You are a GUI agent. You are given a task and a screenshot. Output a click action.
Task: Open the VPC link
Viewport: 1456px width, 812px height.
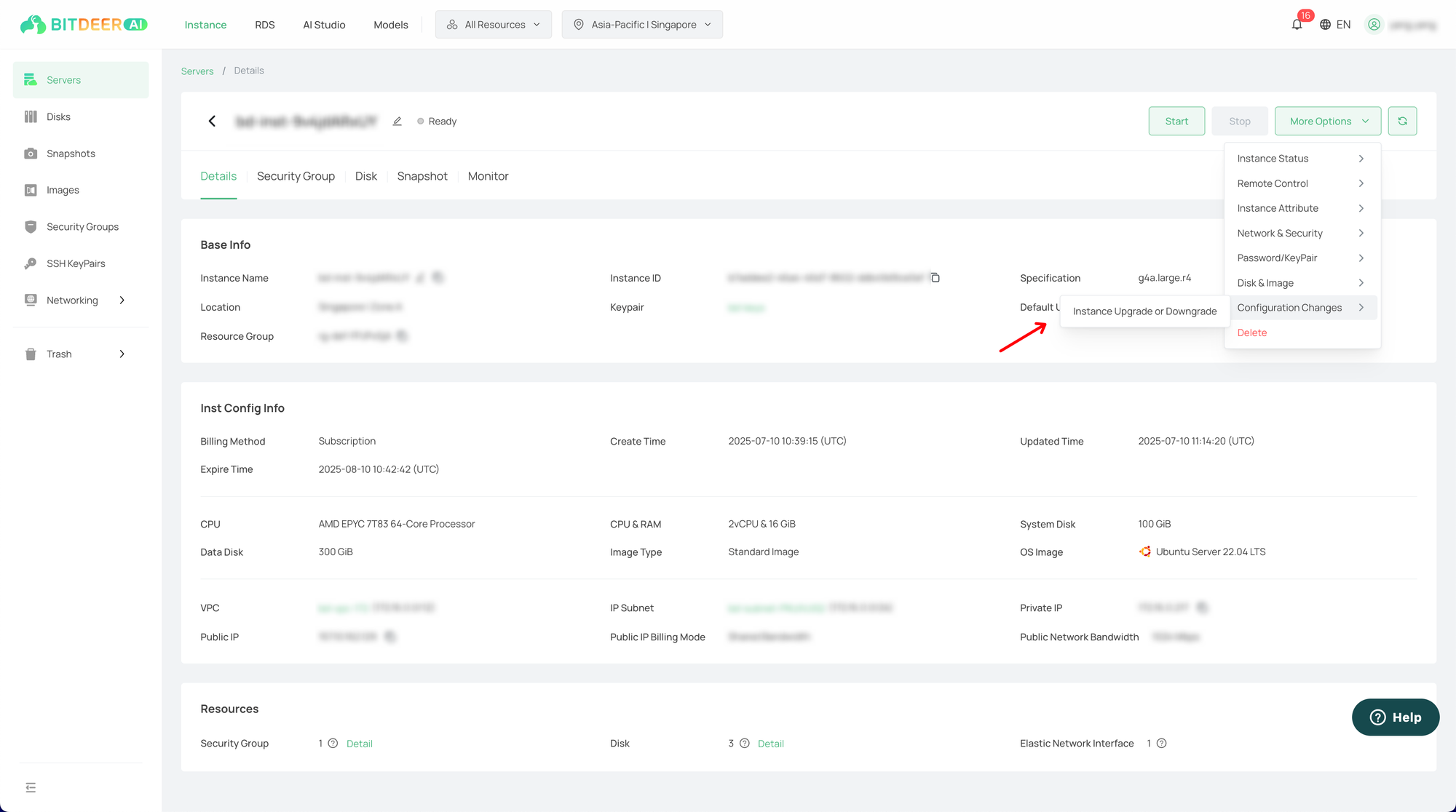[x=344, y=608]
